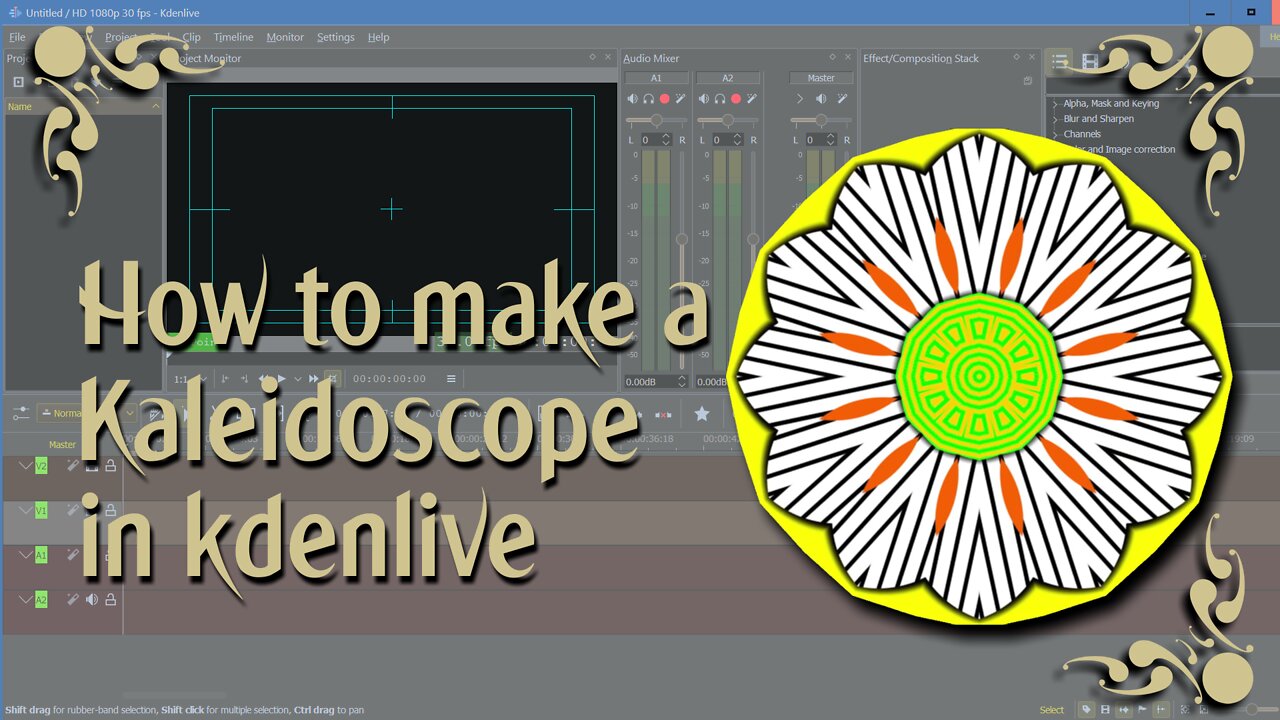Arm recording on the A1 mixer channel
The height and width of the screenshot is (720, 1280).
[x=664, y=98]
